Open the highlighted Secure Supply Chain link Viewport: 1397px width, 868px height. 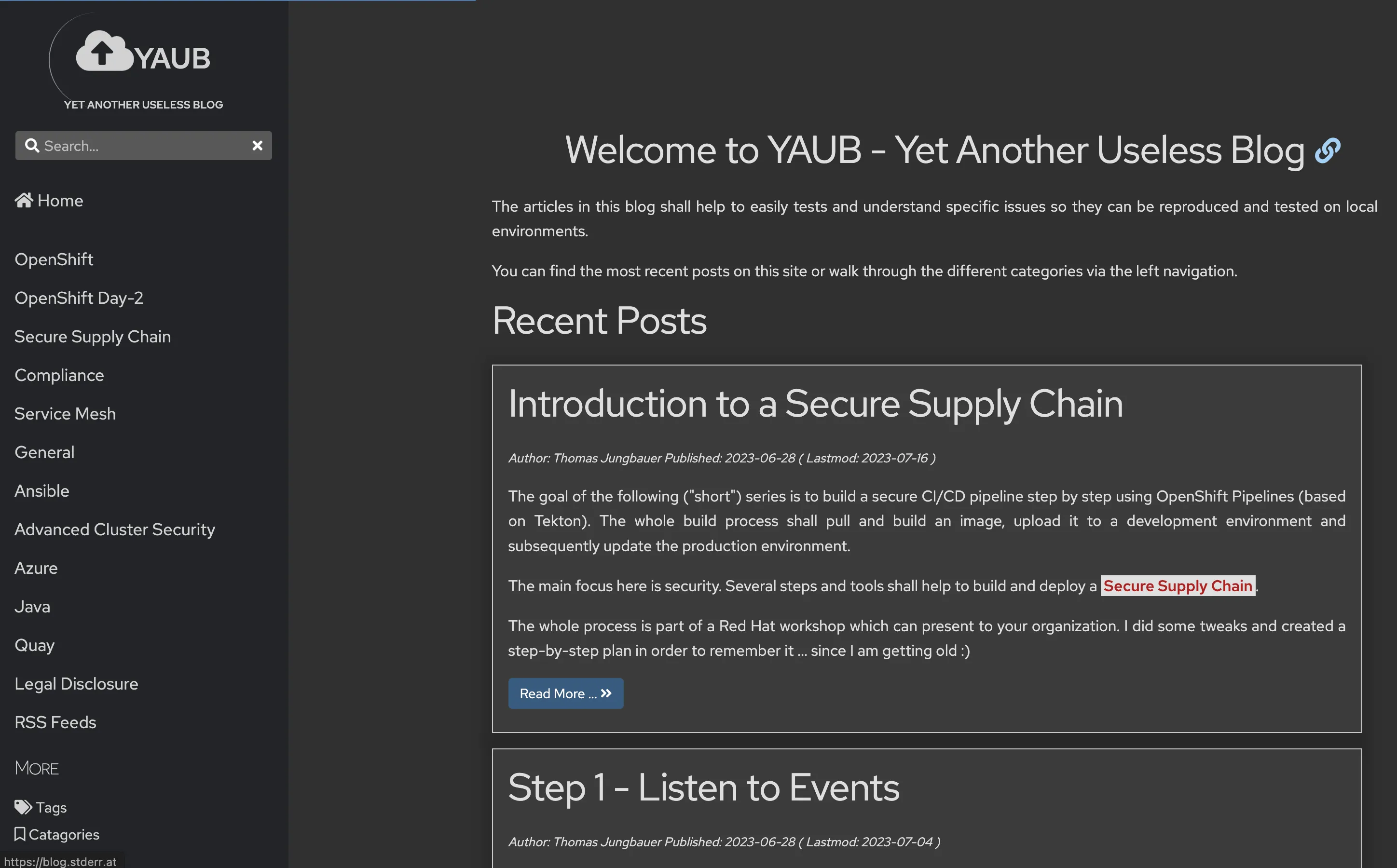pyautogui.click(x=1177, y=585)
